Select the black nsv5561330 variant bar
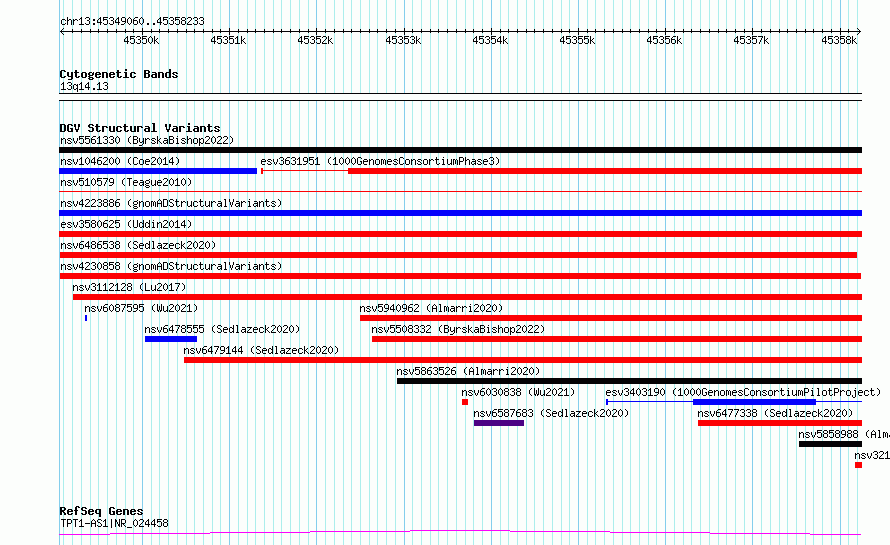Viewport: 890px width, 545px height. pyautogui.click(x=460, y=150)
